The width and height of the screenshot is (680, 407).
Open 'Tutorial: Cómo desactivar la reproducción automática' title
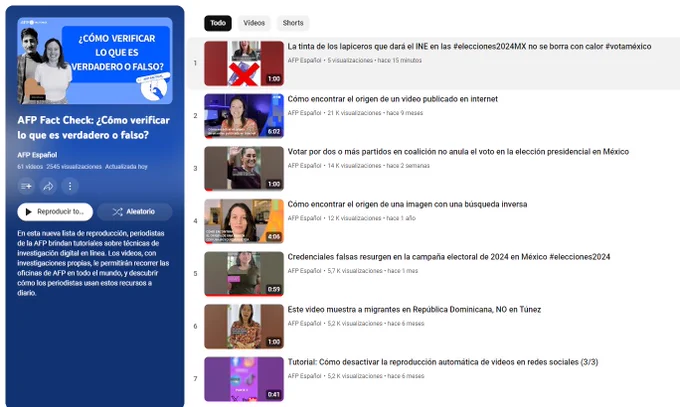(443, 362)
